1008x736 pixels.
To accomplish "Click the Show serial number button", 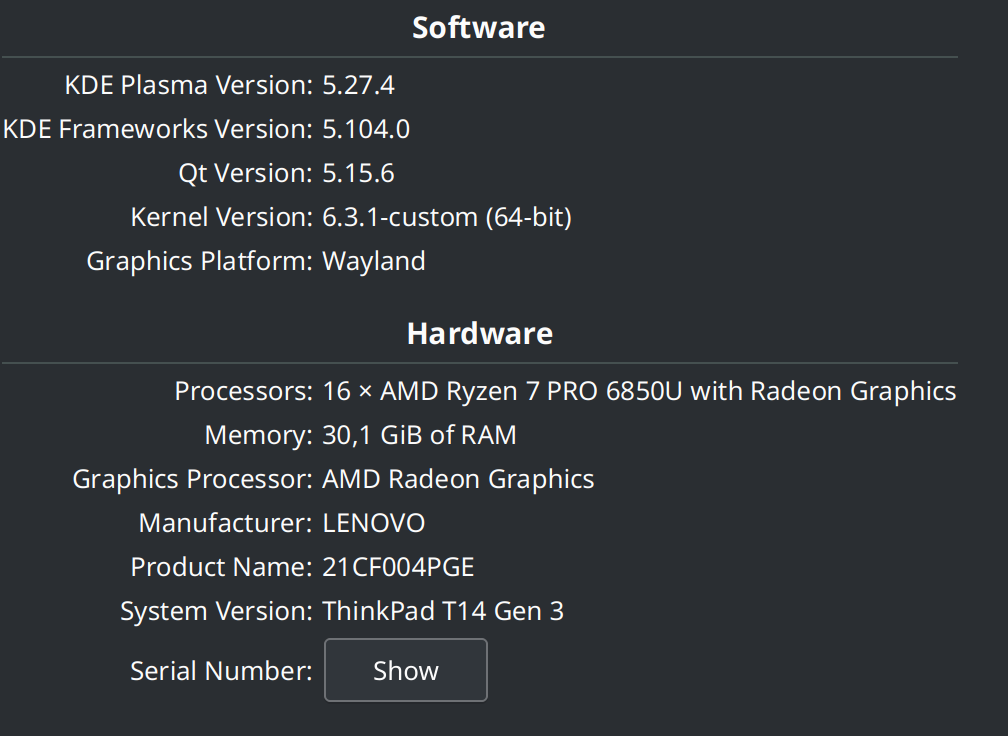I will pos(405,670).
